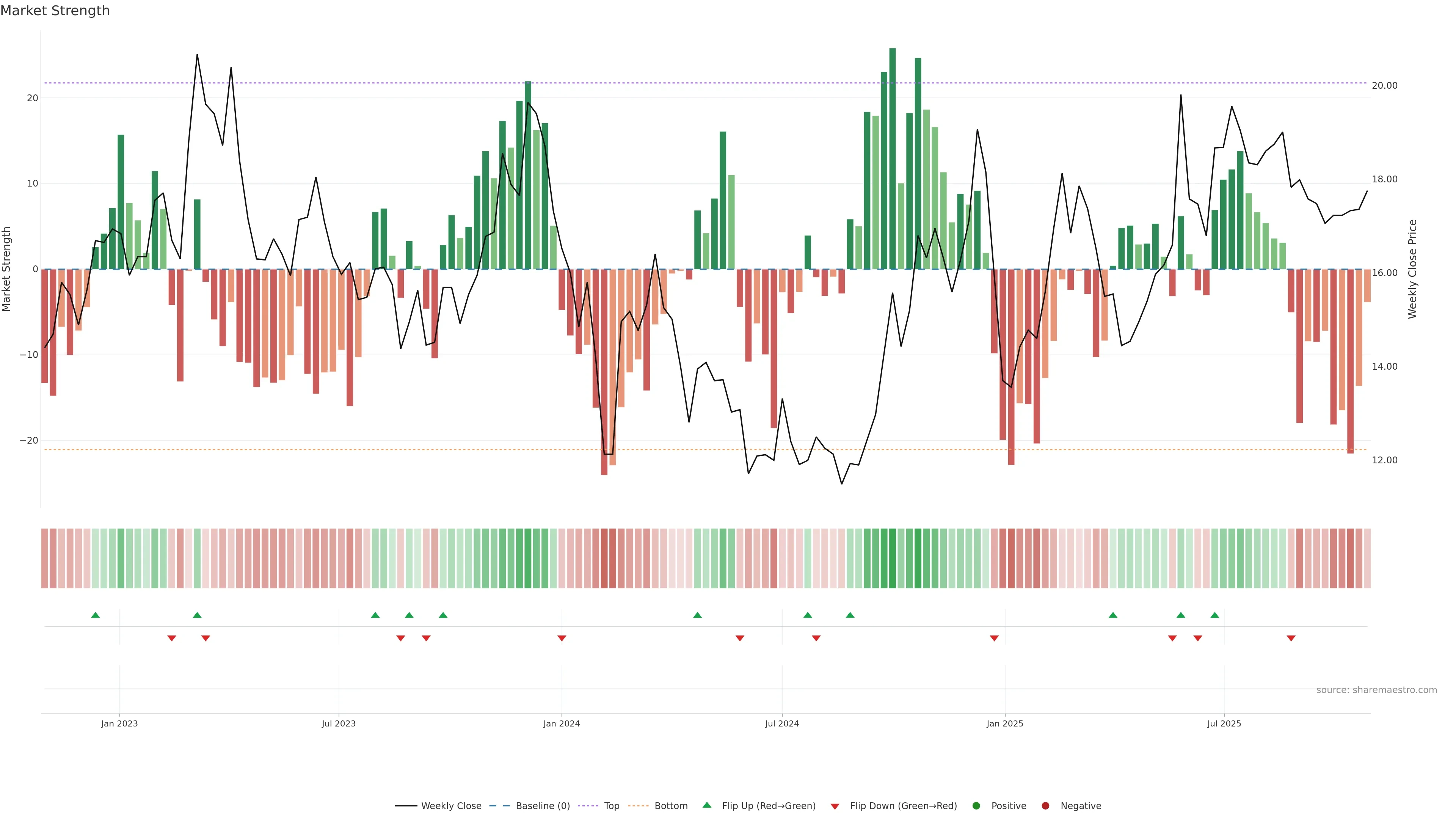The height and width of the screenshot is (819, 1456).
Task: Toggle Weekly Close line in legend
Action: 438,806
